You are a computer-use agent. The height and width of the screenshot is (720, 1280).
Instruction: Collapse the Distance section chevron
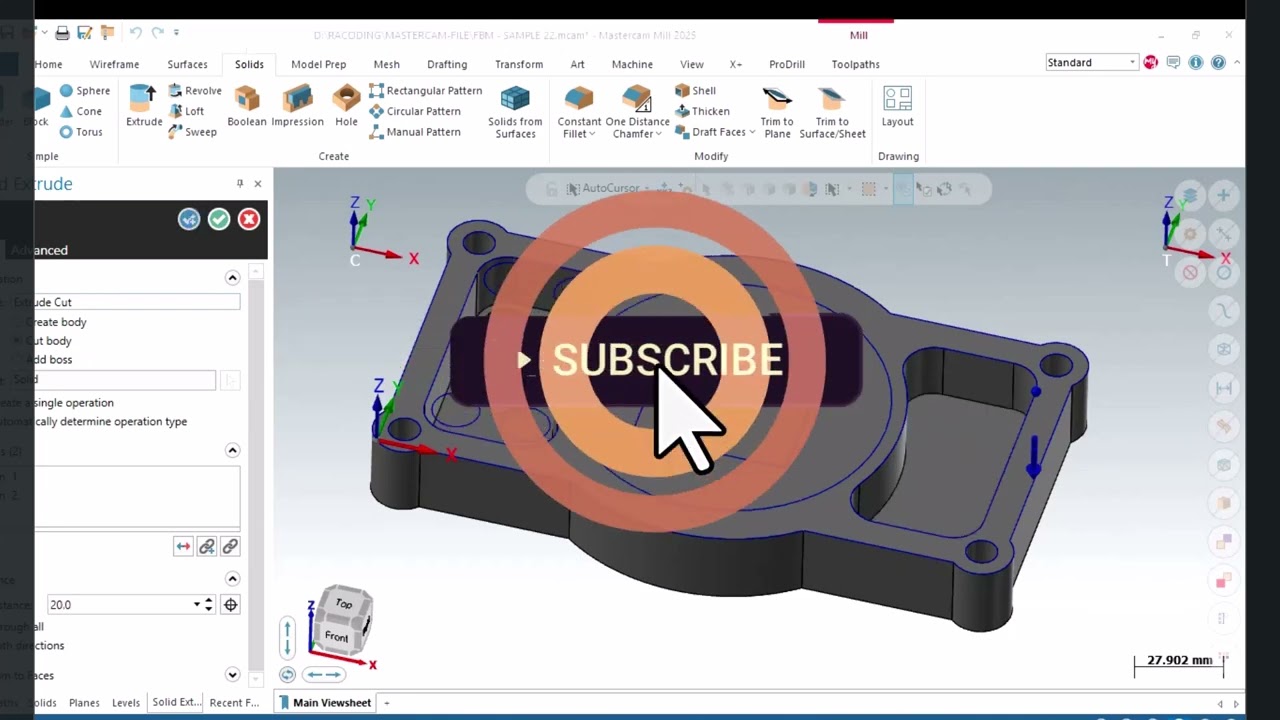[x=232, y=579]
